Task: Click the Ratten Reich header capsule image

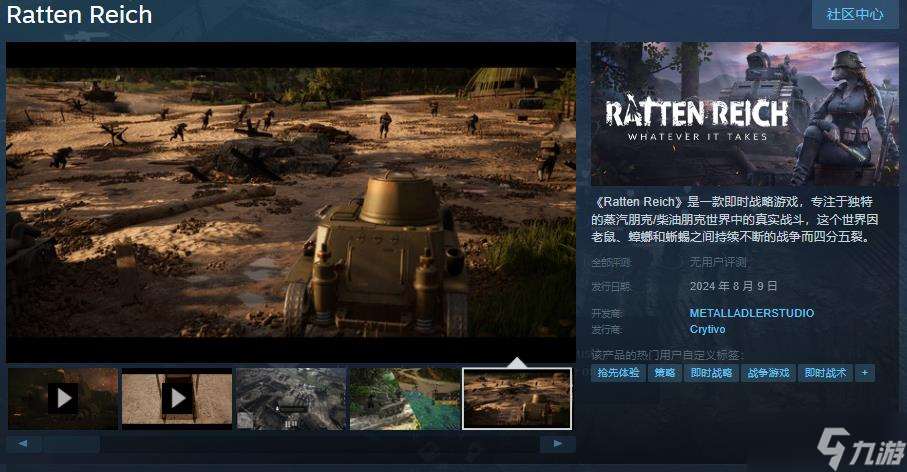Action: point(745,114)
